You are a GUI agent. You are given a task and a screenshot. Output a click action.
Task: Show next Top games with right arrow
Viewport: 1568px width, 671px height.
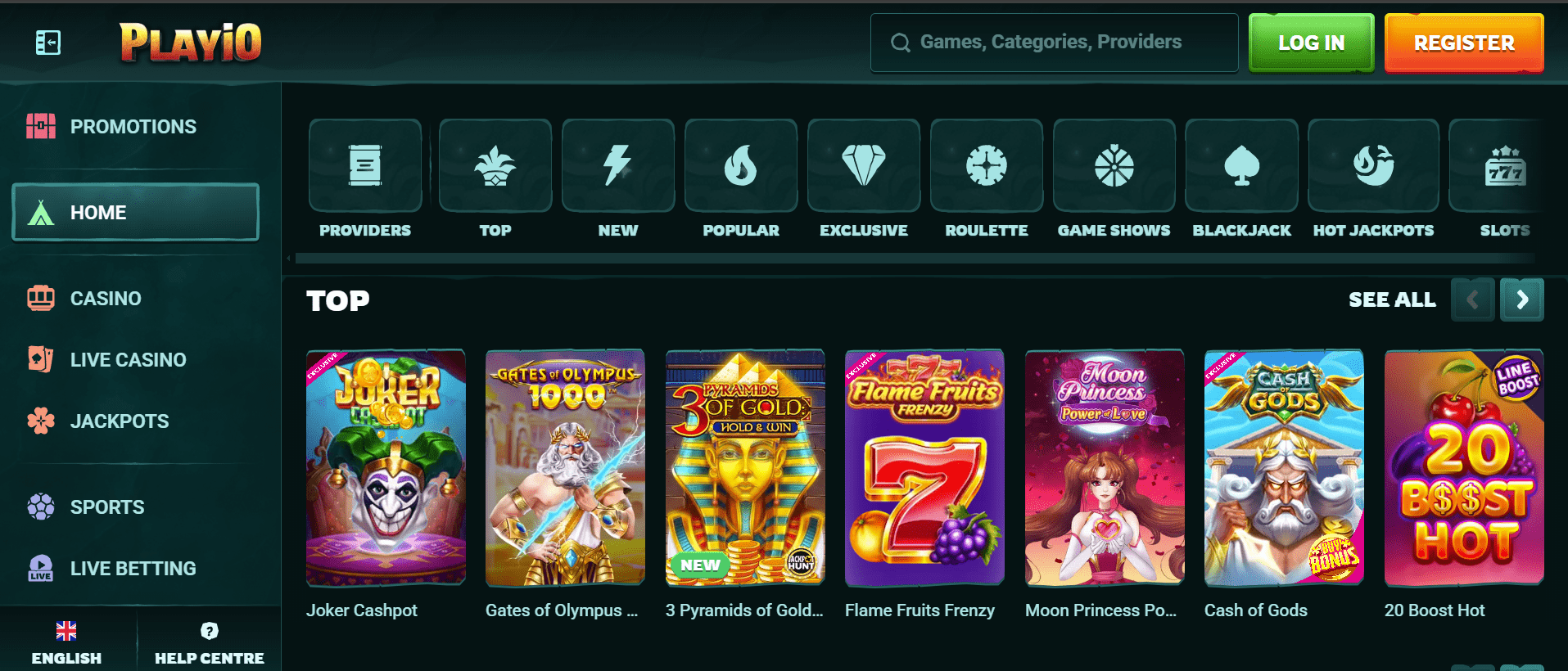click(x=1522, y=299)
